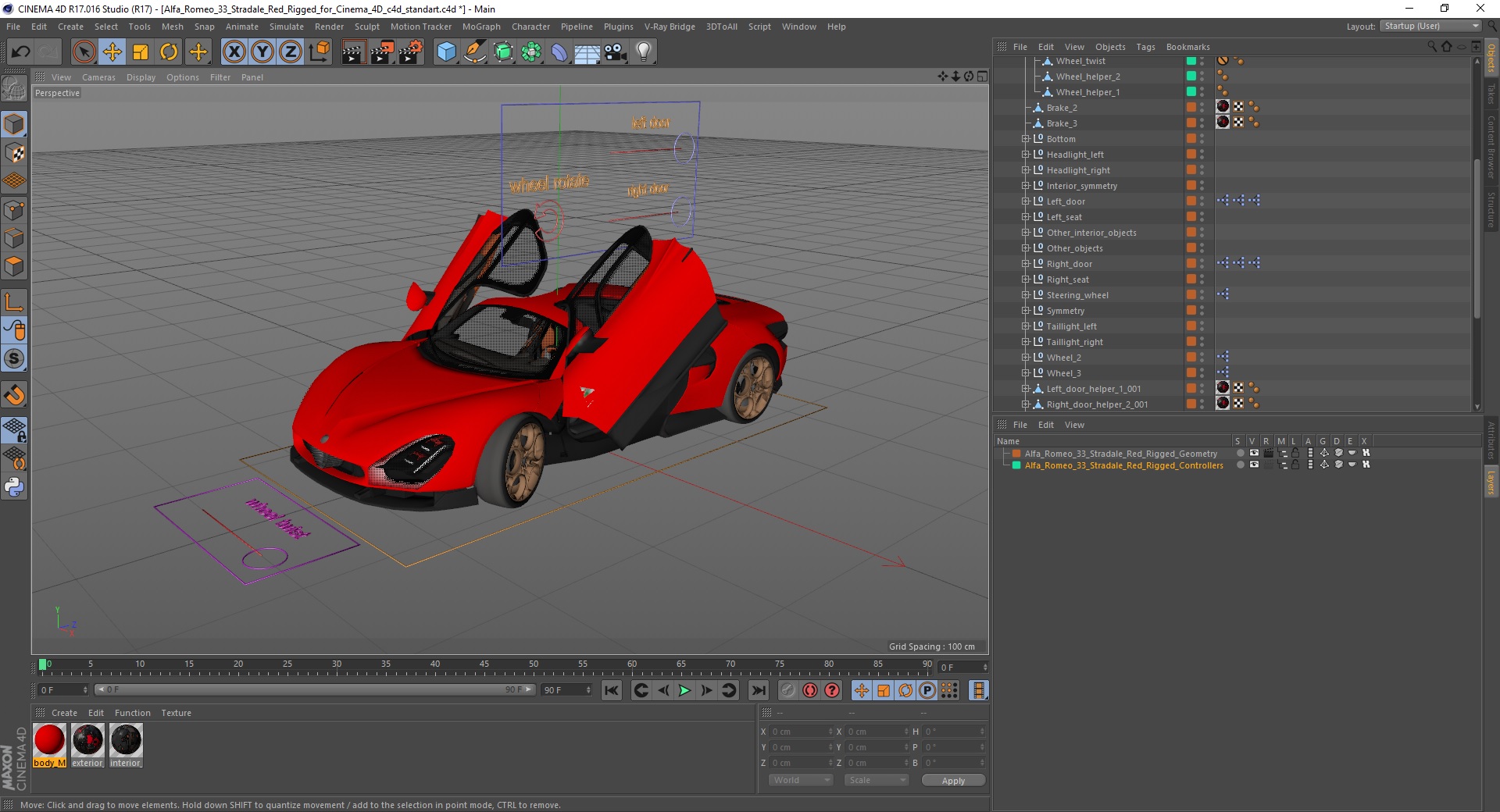Add a Light object
The image size is (1500, 812).
point(644,52)
